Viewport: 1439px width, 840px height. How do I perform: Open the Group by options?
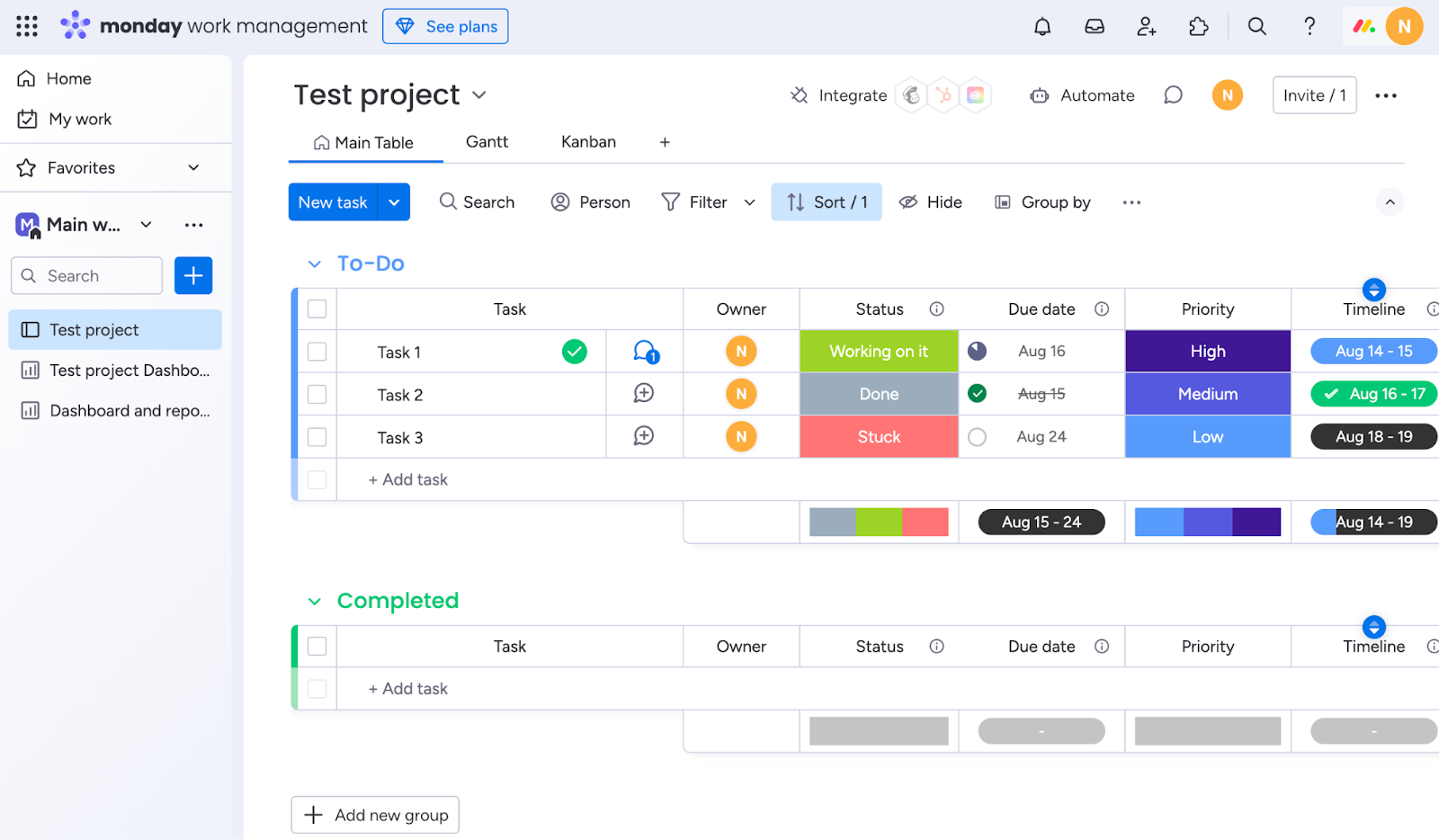point(1042,202)
